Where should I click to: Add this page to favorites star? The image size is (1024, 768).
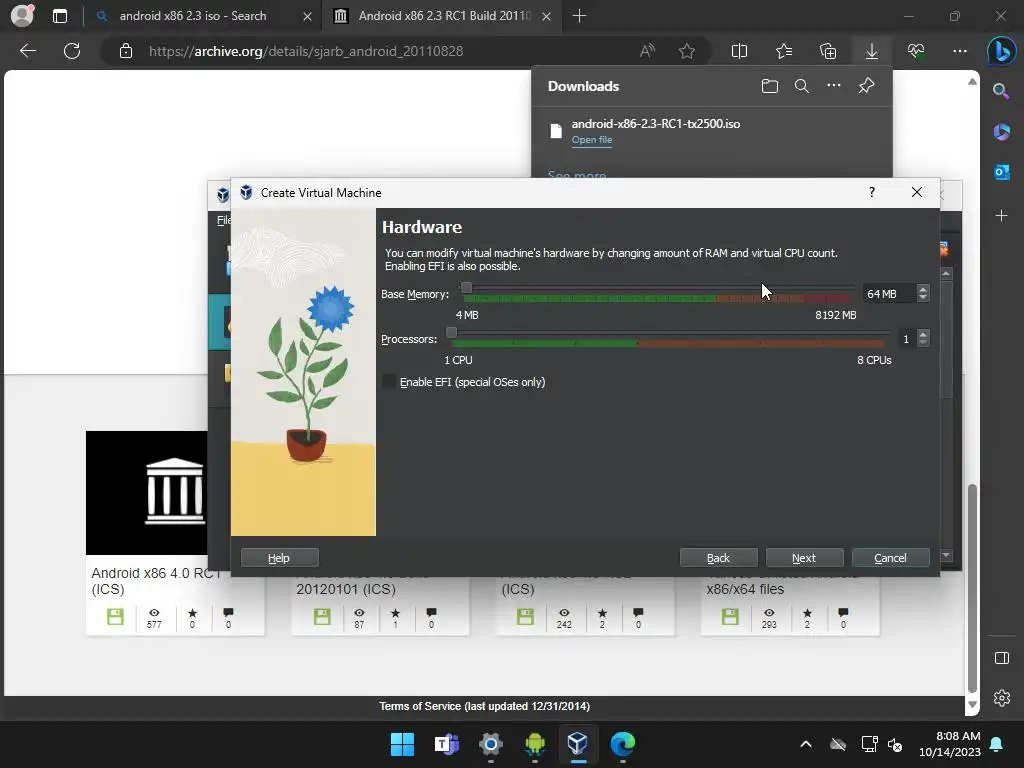(687, 51)
